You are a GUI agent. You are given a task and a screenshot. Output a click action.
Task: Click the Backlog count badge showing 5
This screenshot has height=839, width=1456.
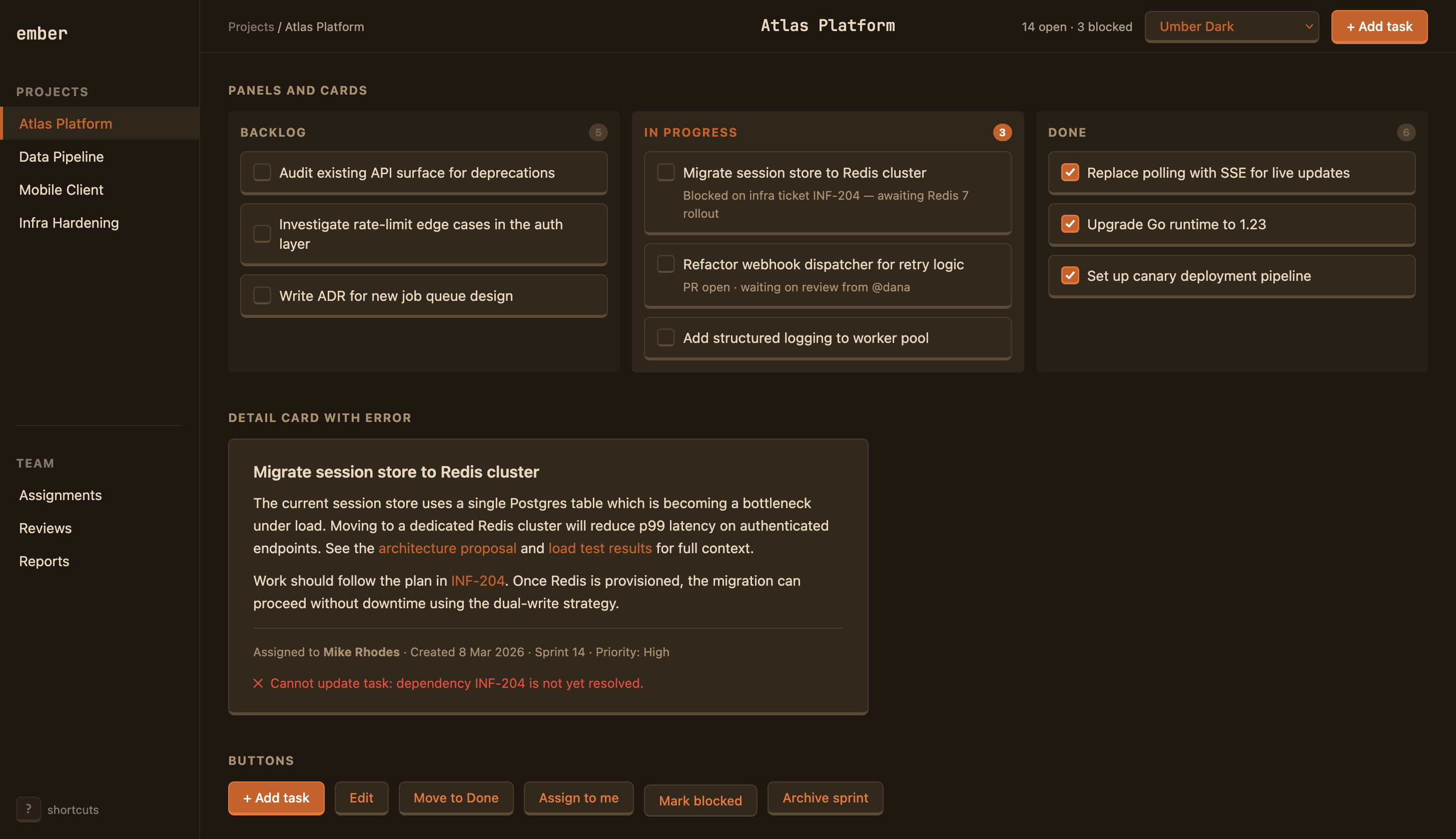click(x=598, y=133)
